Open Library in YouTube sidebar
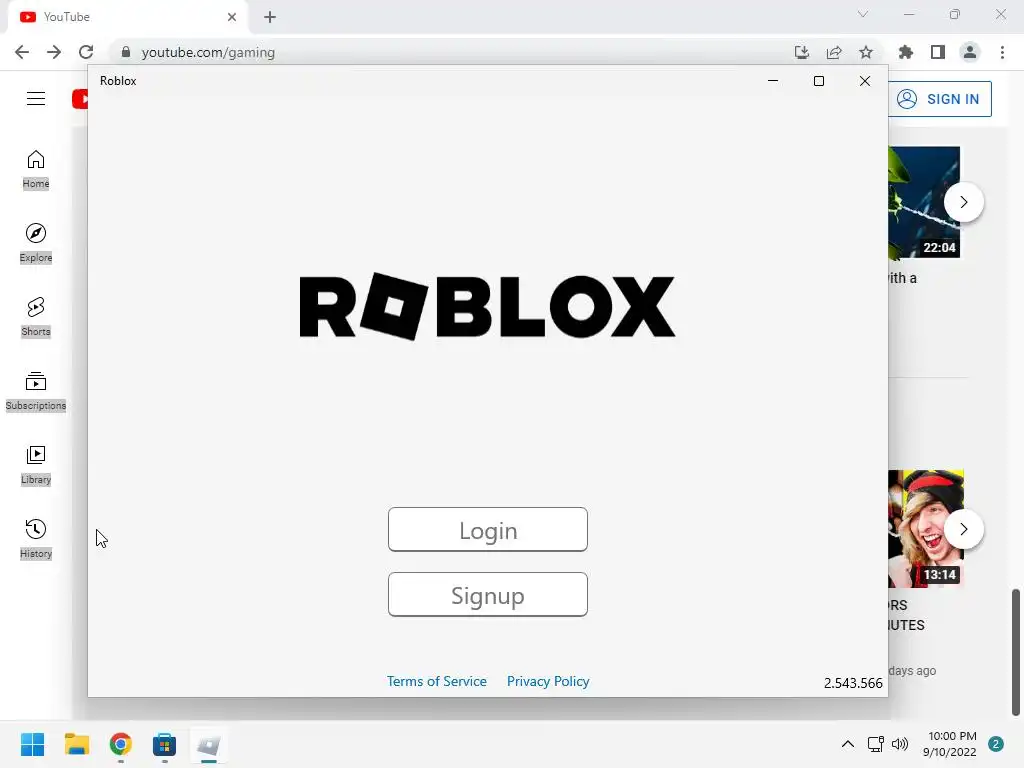 (36, 465)
